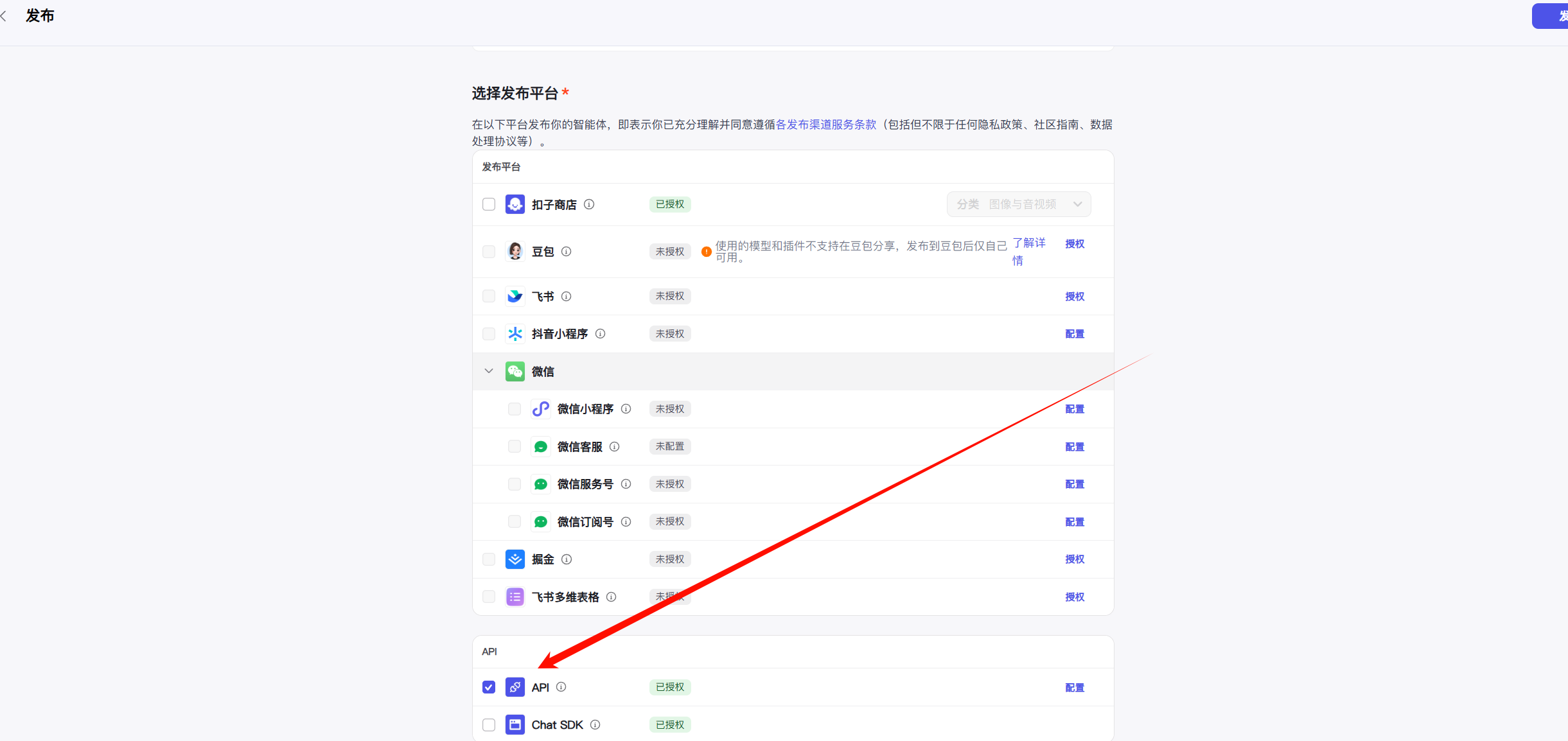Click 配置 for 抖音小程序

pyautogui.click(x=1075, y=334)
